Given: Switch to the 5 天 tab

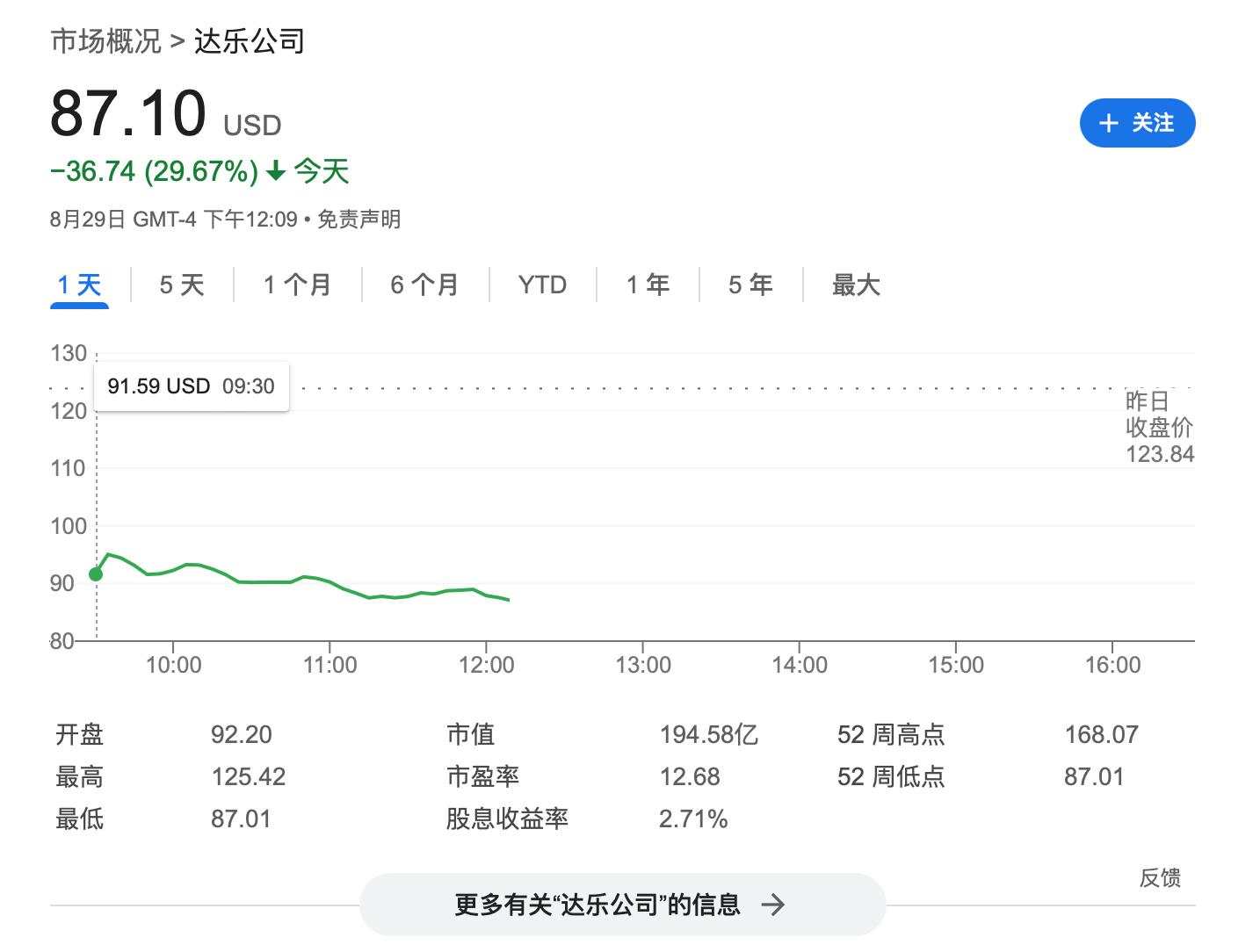Looking at the screenshot, I should click(x=182, y=285).
